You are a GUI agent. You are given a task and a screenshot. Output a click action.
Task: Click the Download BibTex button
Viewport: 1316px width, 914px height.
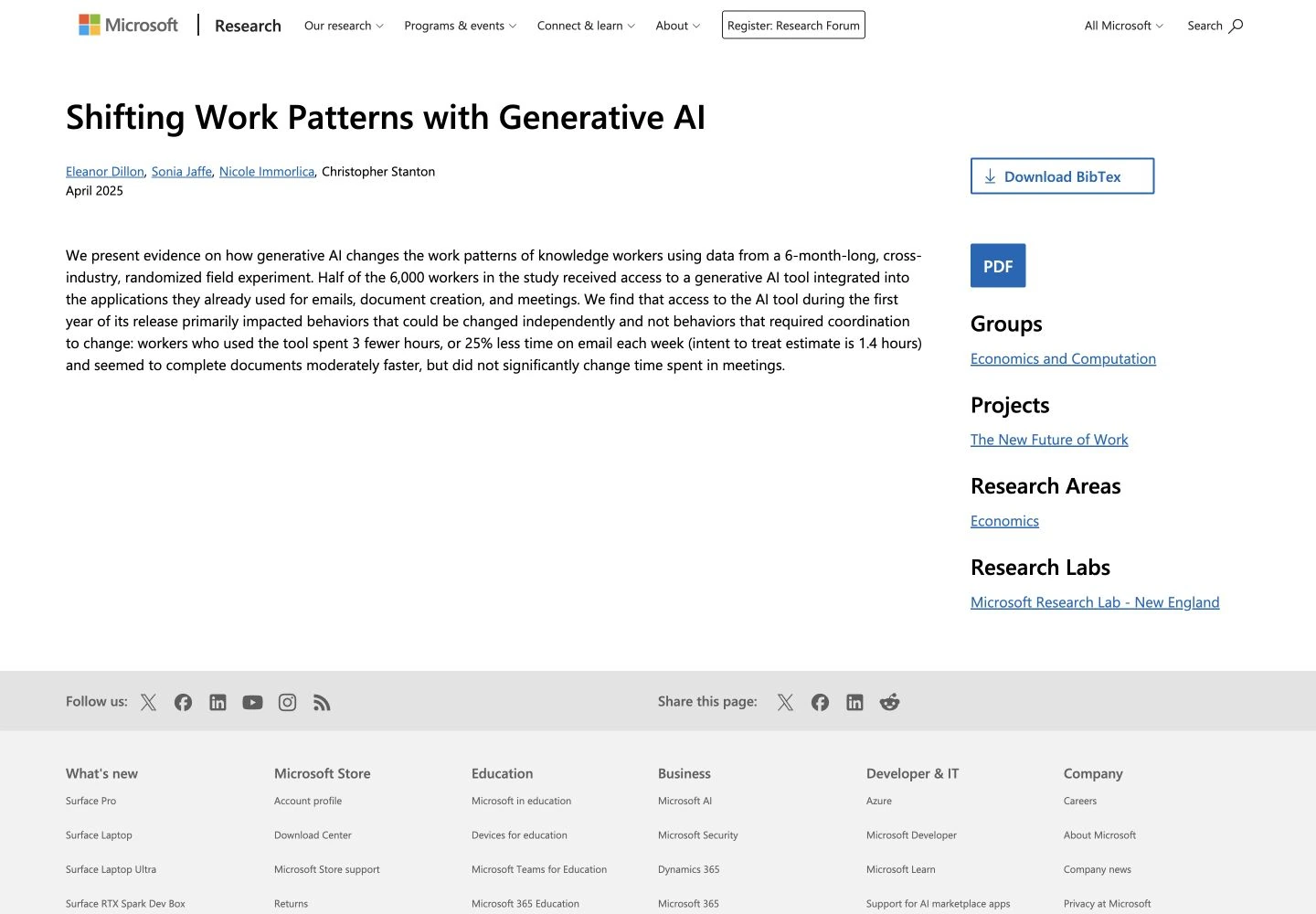1062,176
